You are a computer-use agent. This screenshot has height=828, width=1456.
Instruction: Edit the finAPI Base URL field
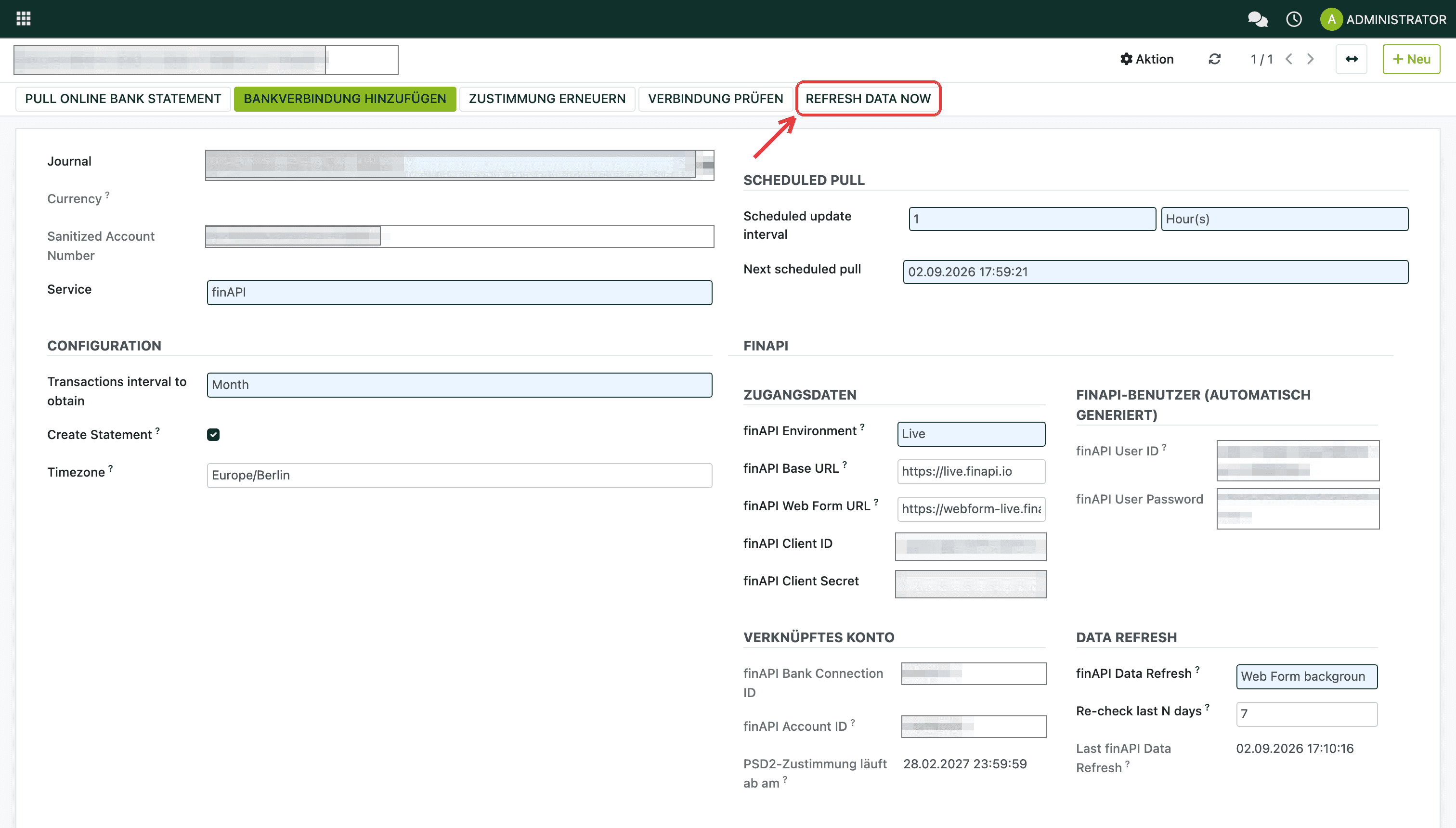[x=972, y=471]
